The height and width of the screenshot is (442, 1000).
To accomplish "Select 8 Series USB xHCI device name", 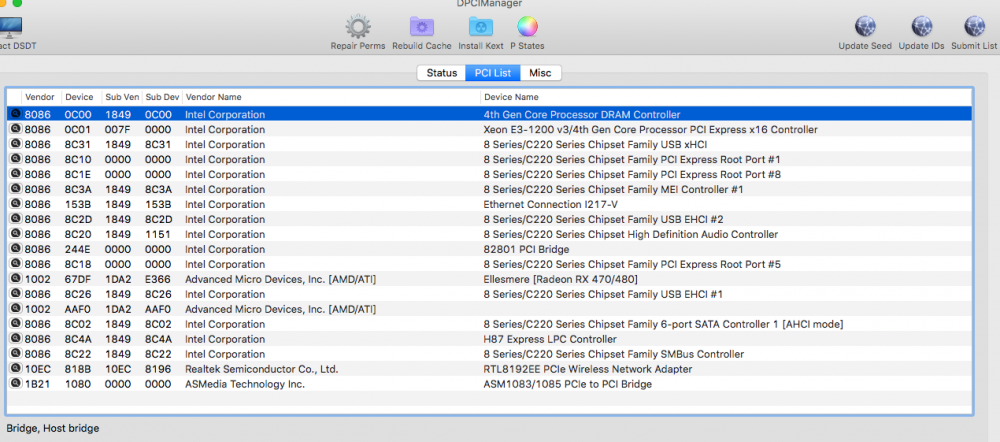I will click(x=595, y=145).
